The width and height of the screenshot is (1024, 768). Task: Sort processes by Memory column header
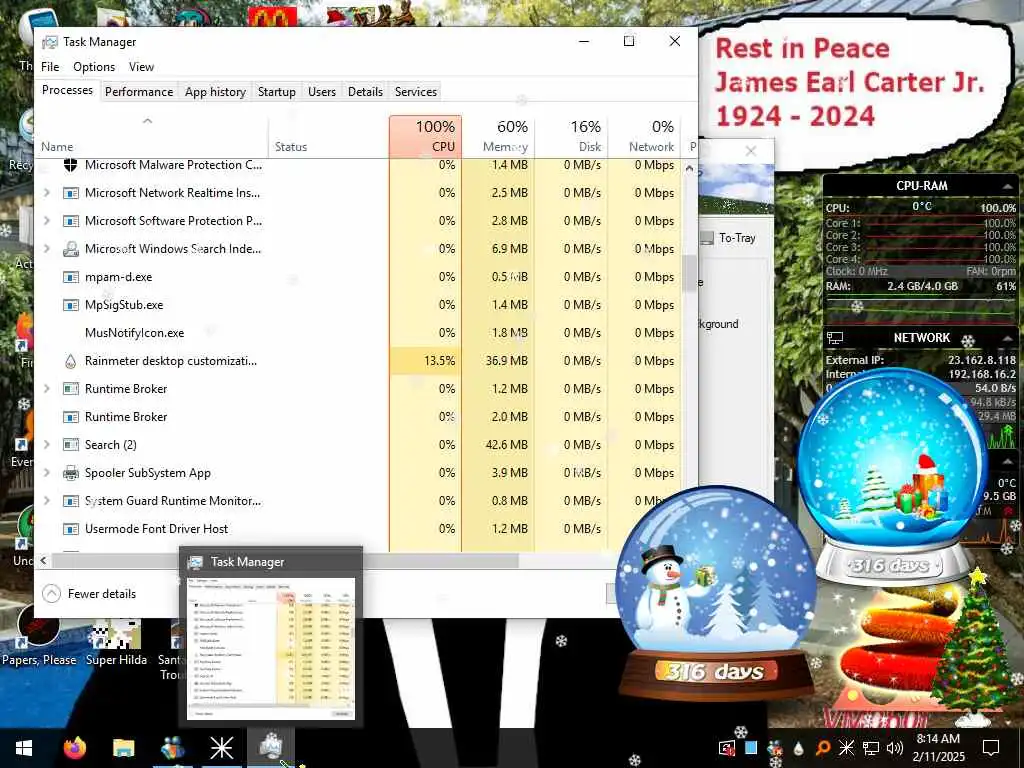tap(498, 136)
